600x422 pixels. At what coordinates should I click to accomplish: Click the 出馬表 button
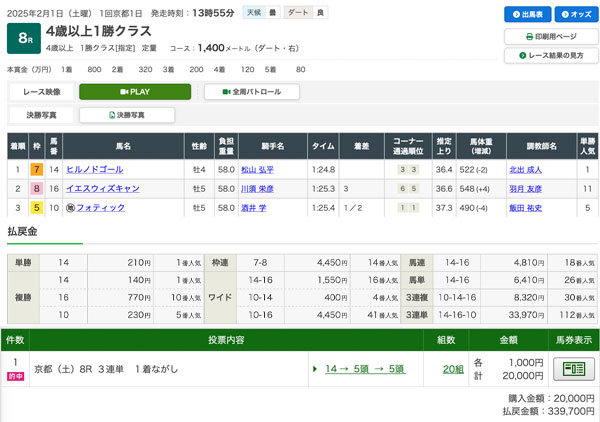528,15
